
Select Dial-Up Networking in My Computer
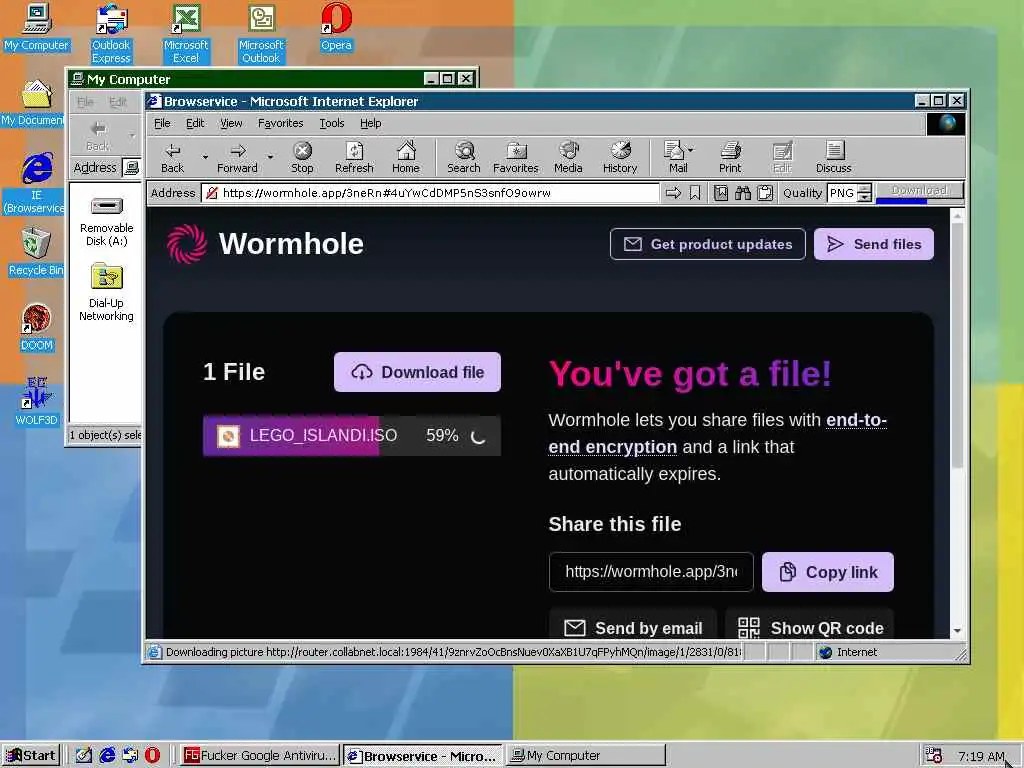(106, 292)
